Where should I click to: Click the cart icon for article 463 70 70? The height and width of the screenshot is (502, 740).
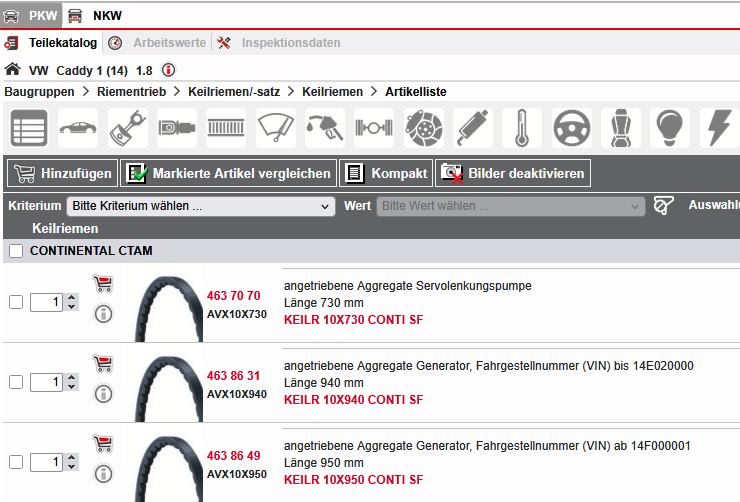click(x=102, y=283)
